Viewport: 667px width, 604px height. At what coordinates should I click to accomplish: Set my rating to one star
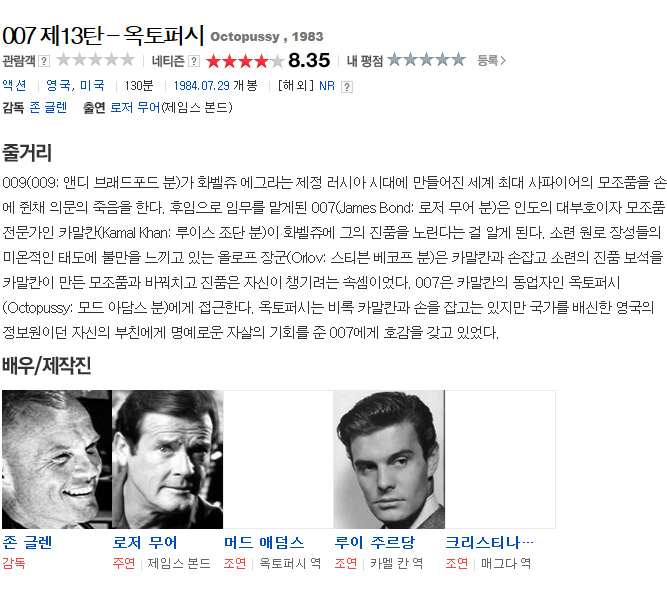[394, 60]
